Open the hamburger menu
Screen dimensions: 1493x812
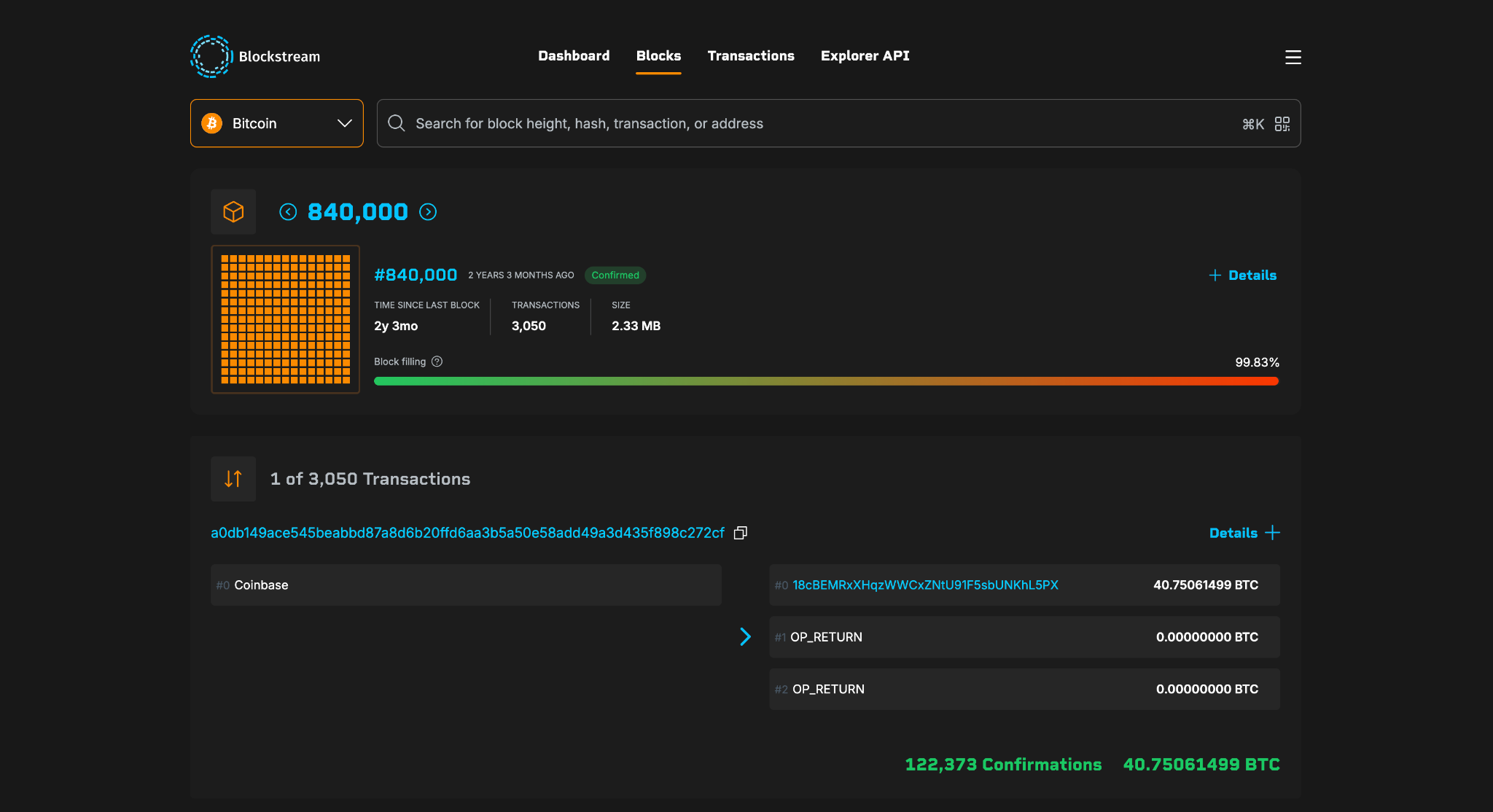coord(1293,57)
